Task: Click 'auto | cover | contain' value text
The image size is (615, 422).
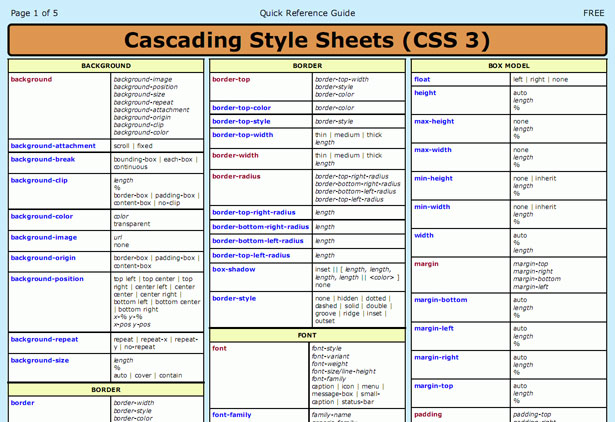Action: tap(148, 375)
